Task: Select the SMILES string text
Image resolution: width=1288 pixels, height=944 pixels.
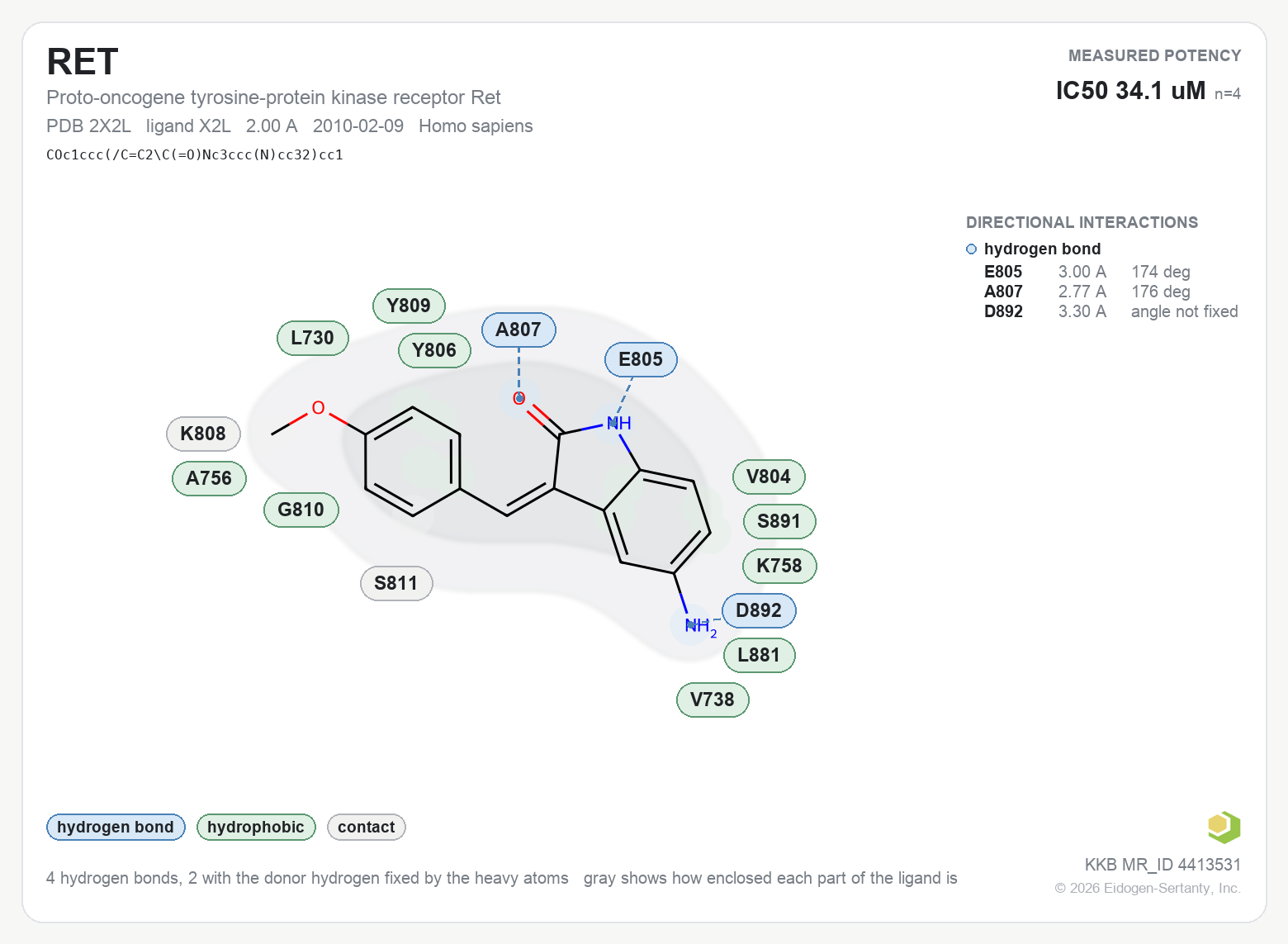Action: click(195, 154)
